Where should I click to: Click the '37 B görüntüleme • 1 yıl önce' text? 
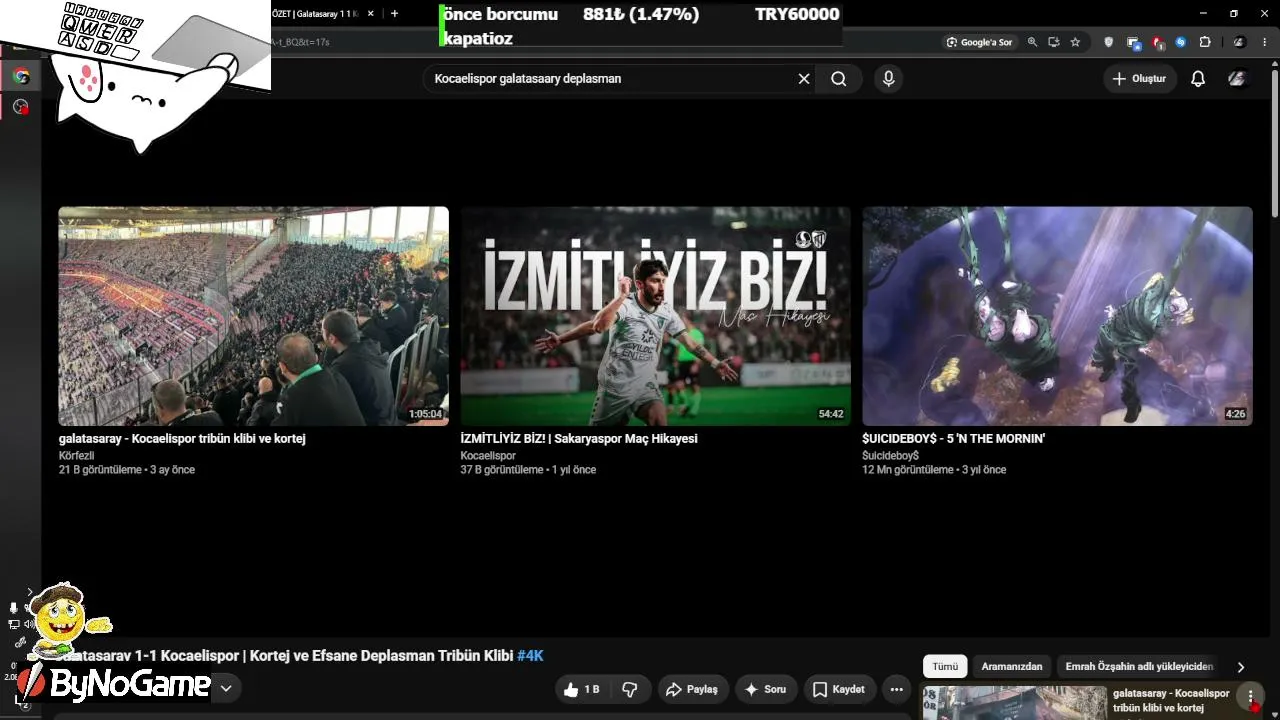coord(528,470)
